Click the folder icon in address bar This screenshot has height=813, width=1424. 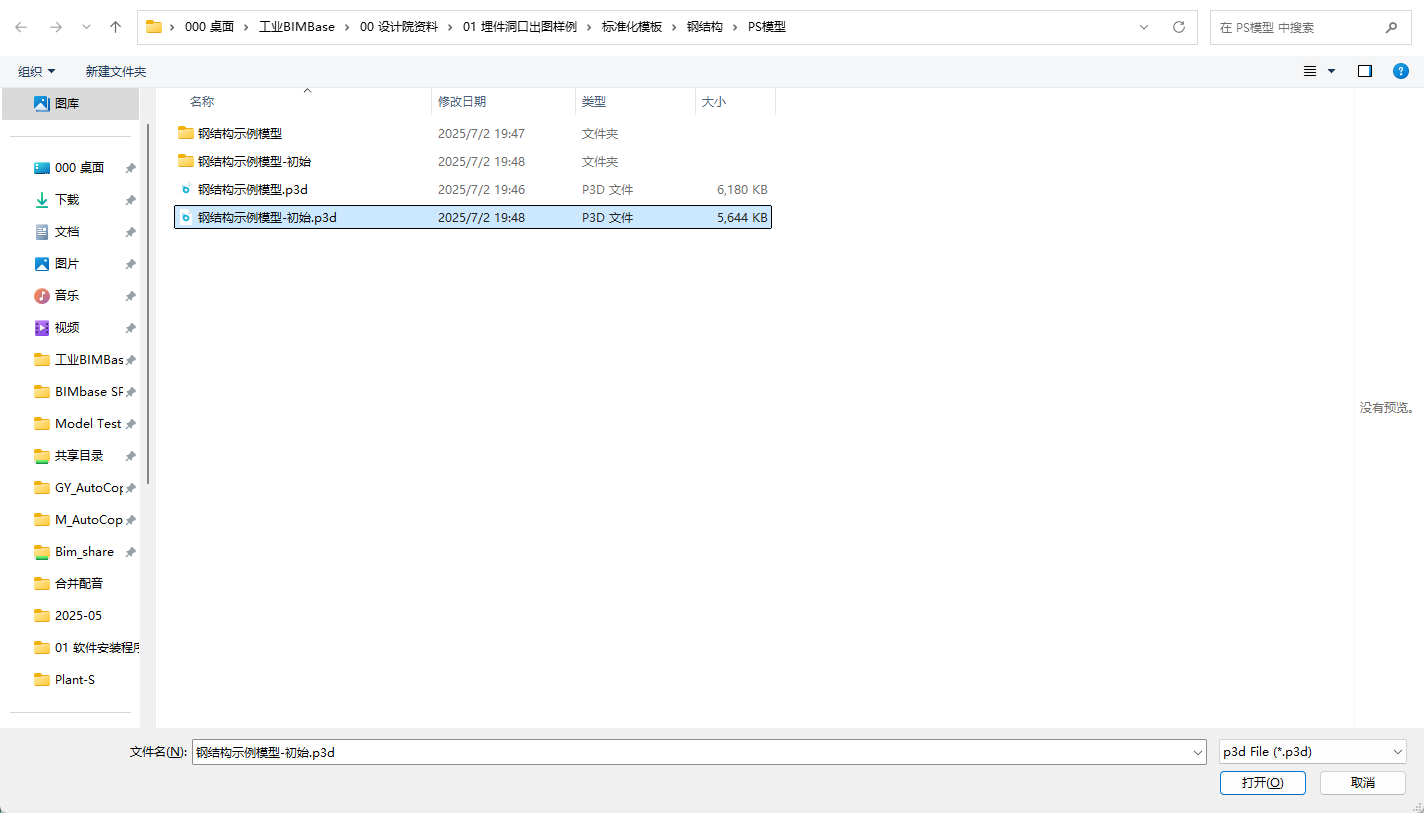pyautogui.click(x=154, y=27)
